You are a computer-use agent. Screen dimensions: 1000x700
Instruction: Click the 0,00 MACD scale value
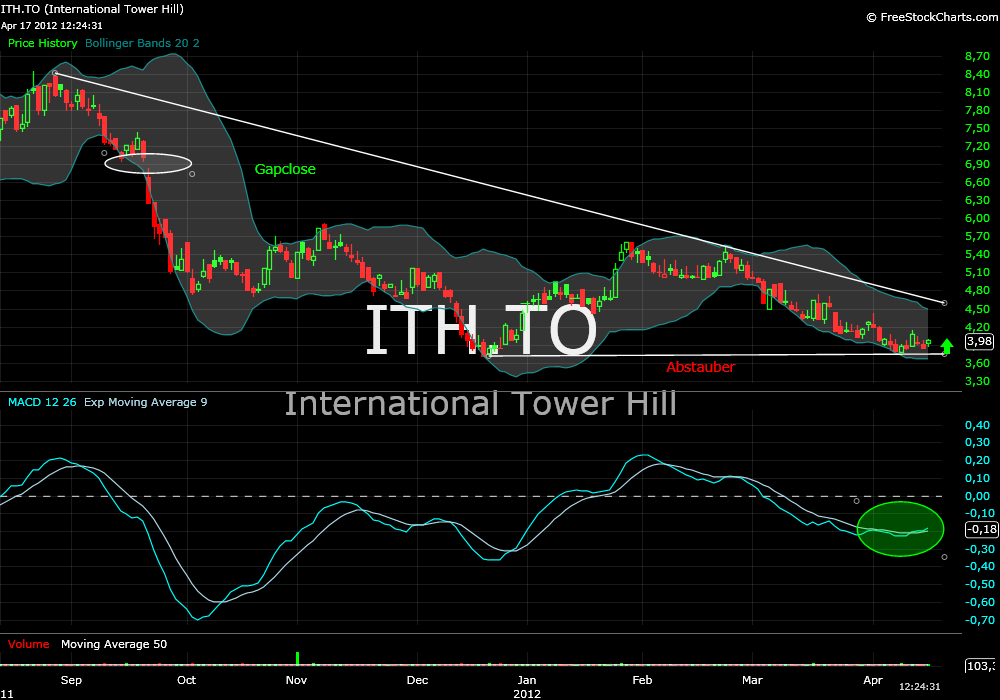tap(978, 496)
